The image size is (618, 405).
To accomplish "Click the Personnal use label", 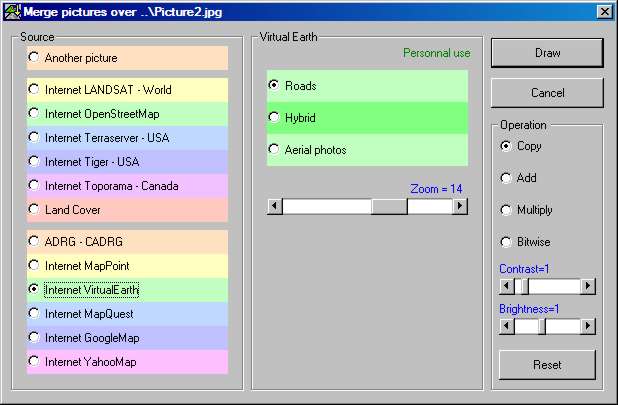I will [437, 53].
